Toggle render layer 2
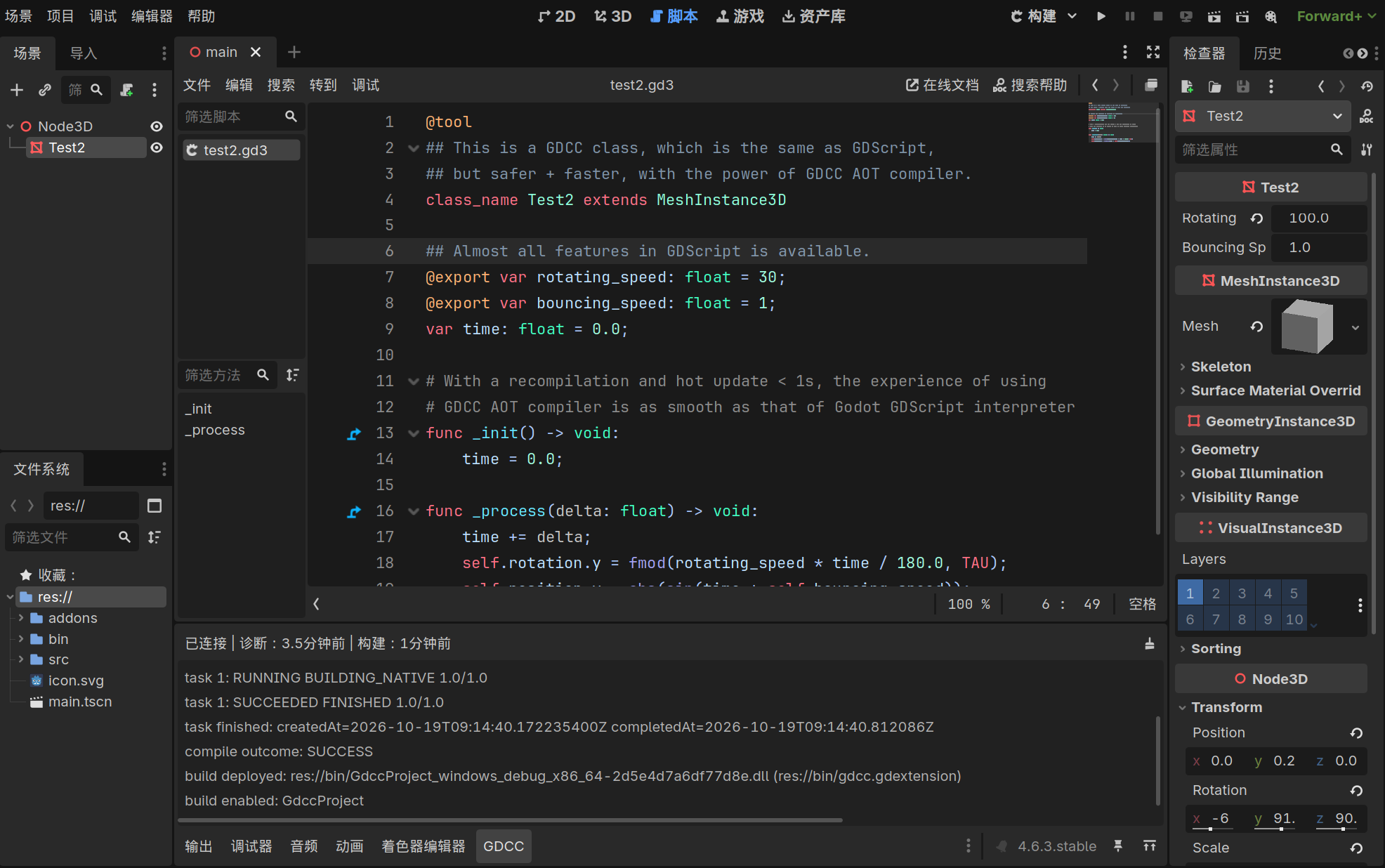The width and height of the screenshot is (1385, 868). click(x=1216, y=593)
